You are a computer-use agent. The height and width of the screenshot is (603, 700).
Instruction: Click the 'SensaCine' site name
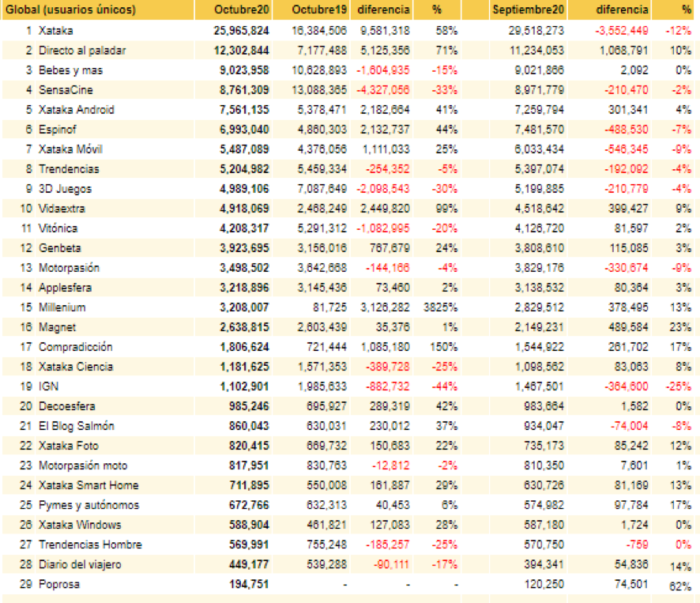point(66,90)
